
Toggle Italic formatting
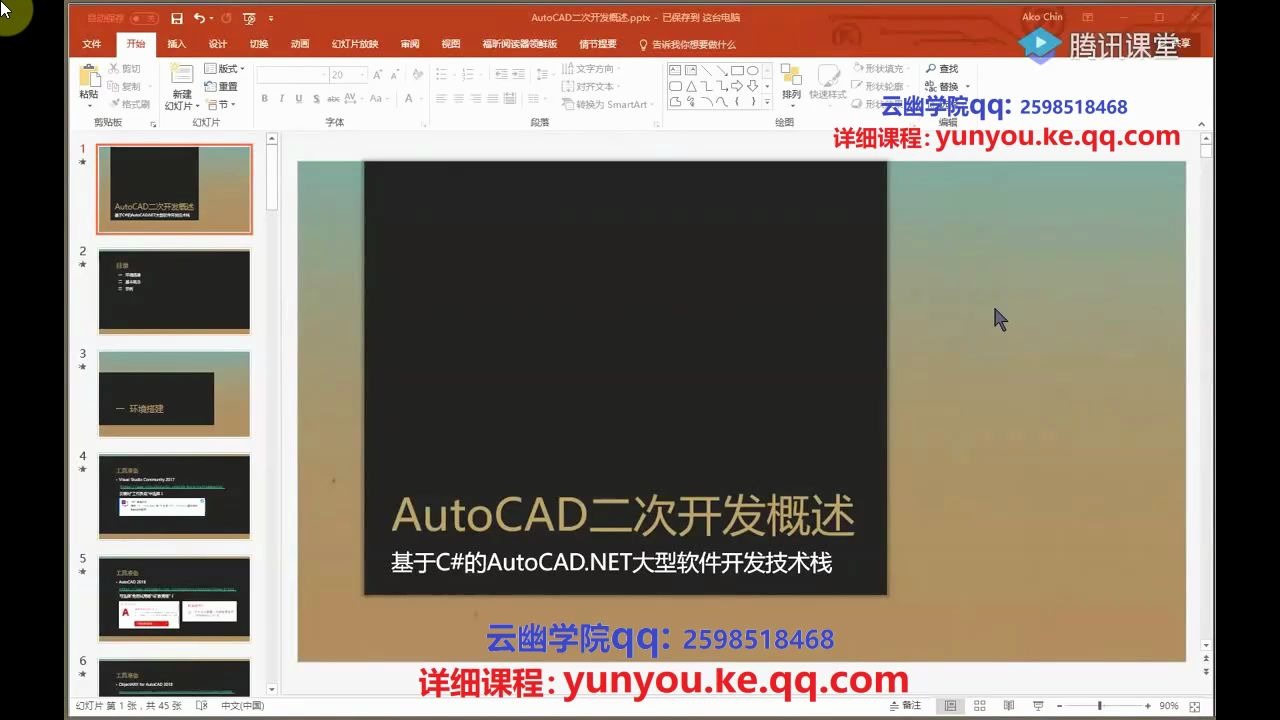tap(281, 98)
